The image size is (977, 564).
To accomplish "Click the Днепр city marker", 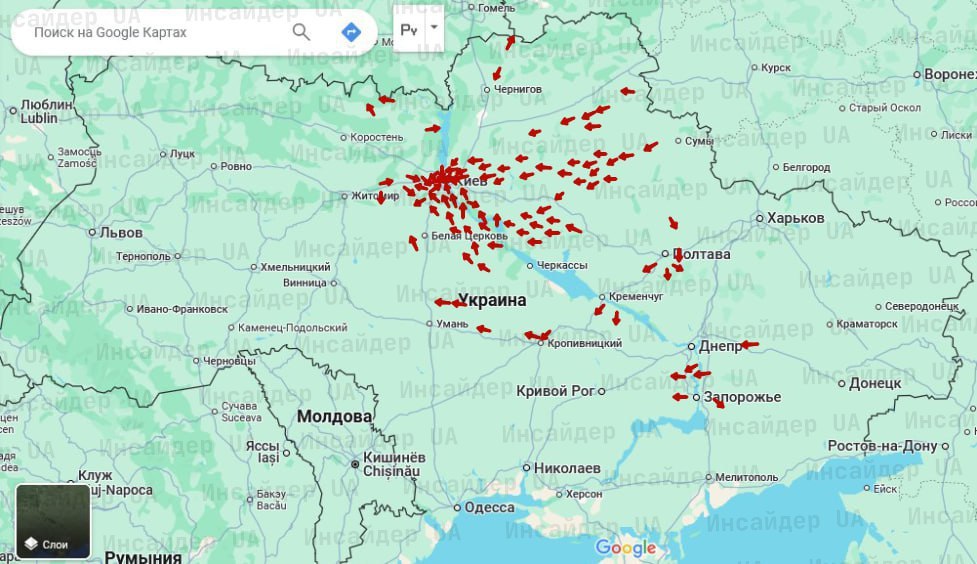I will click(691, 346).
